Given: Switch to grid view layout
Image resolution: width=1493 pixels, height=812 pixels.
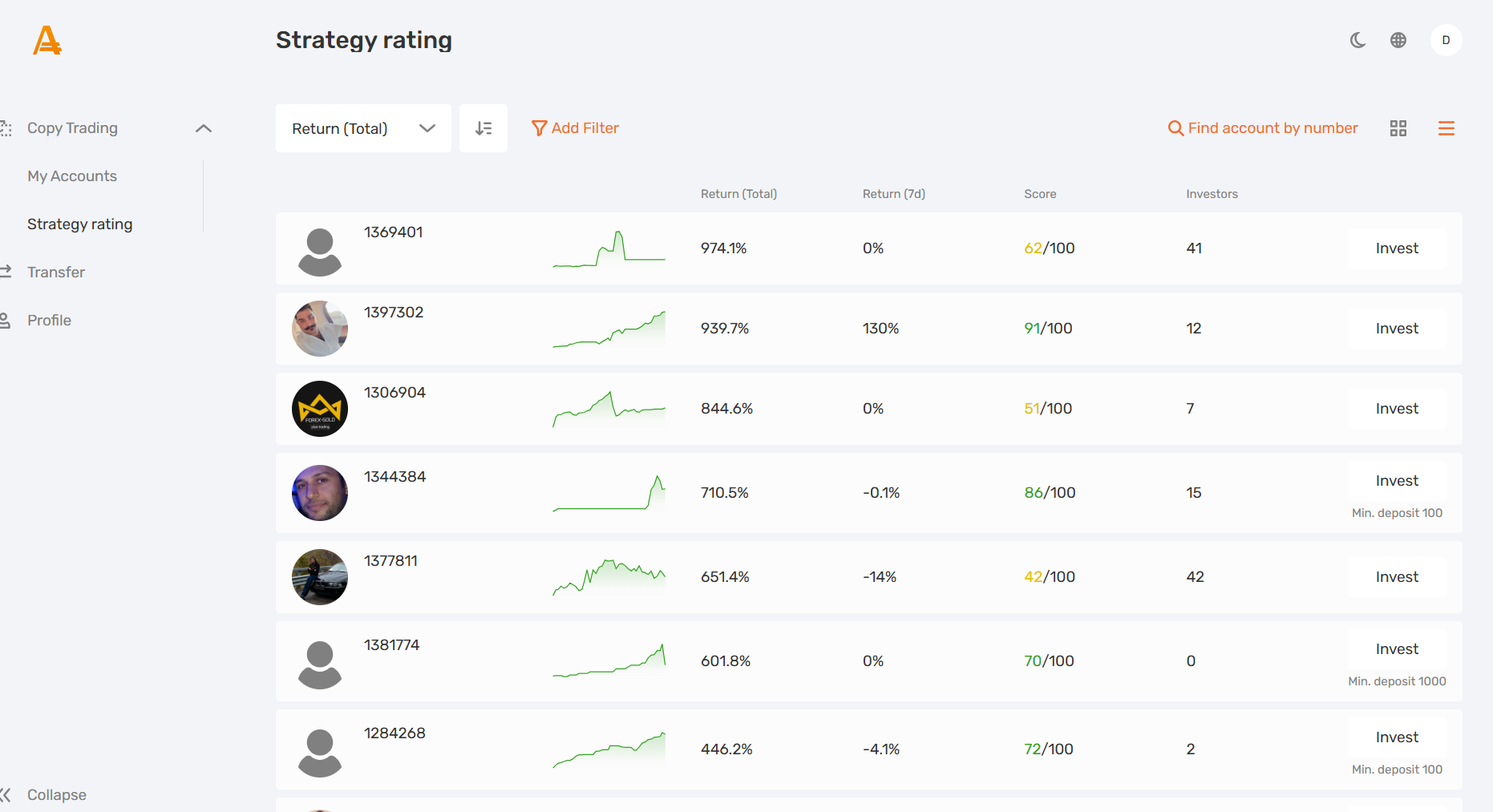Looking at the screenshot, I should coord(1399,127).
